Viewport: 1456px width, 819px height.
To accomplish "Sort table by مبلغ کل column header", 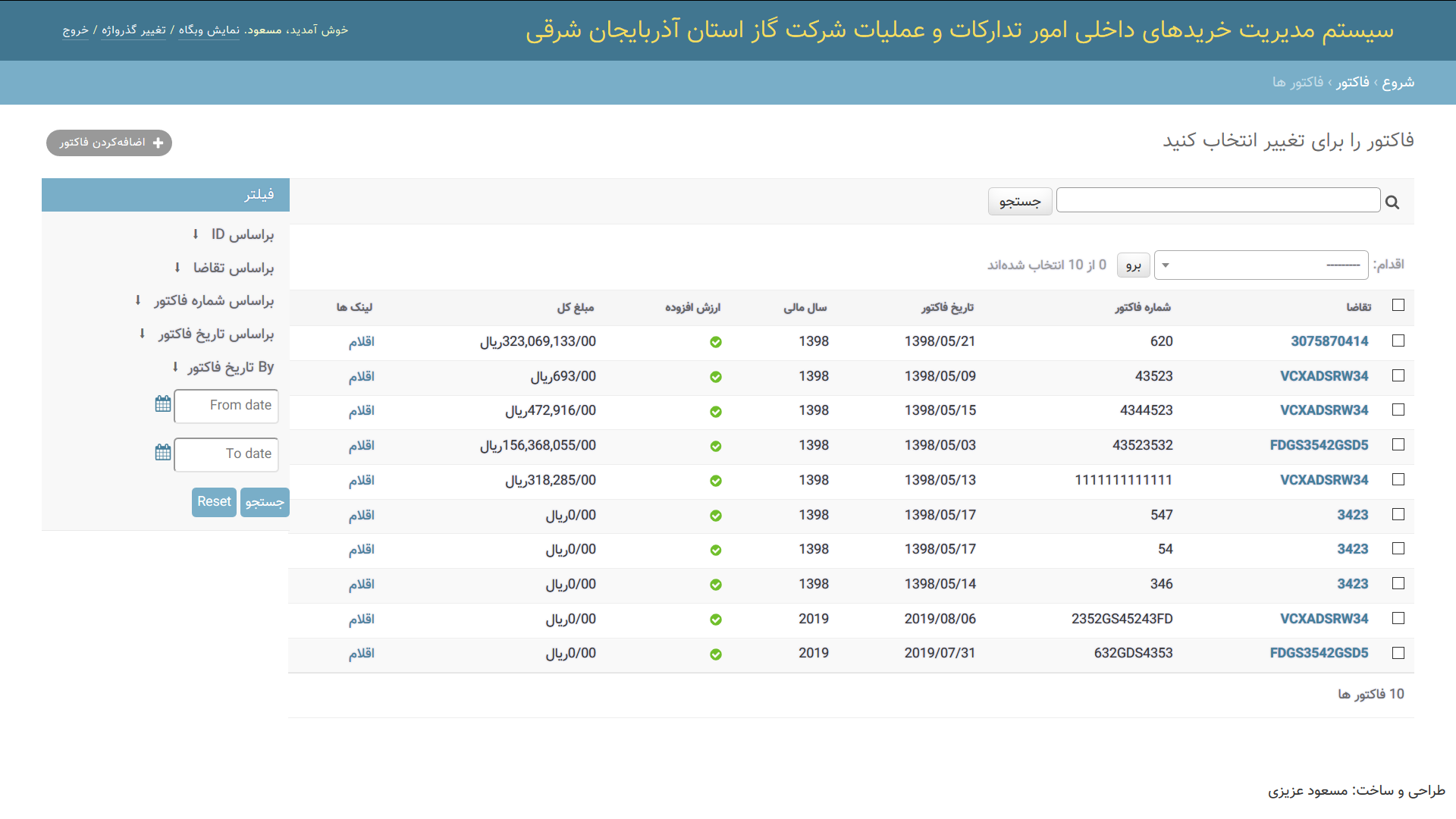I will click(x=575, y=308).
